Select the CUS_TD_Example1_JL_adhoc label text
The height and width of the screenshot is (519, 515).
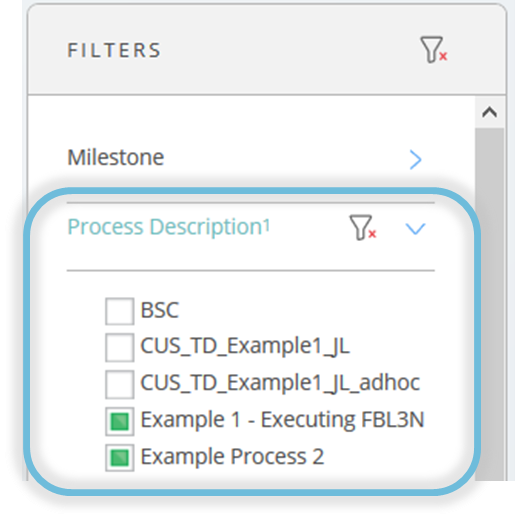pyautogui.click(x=280, y=383)
